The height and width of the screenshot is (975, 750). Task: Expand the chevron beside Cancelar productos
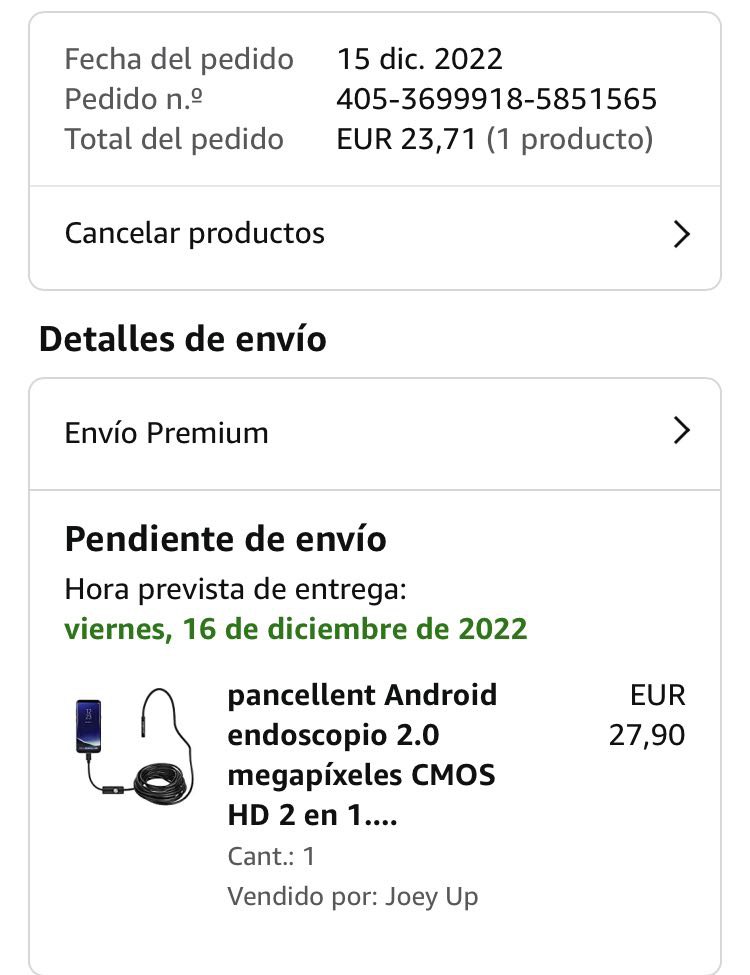click(x=681, y=234)
